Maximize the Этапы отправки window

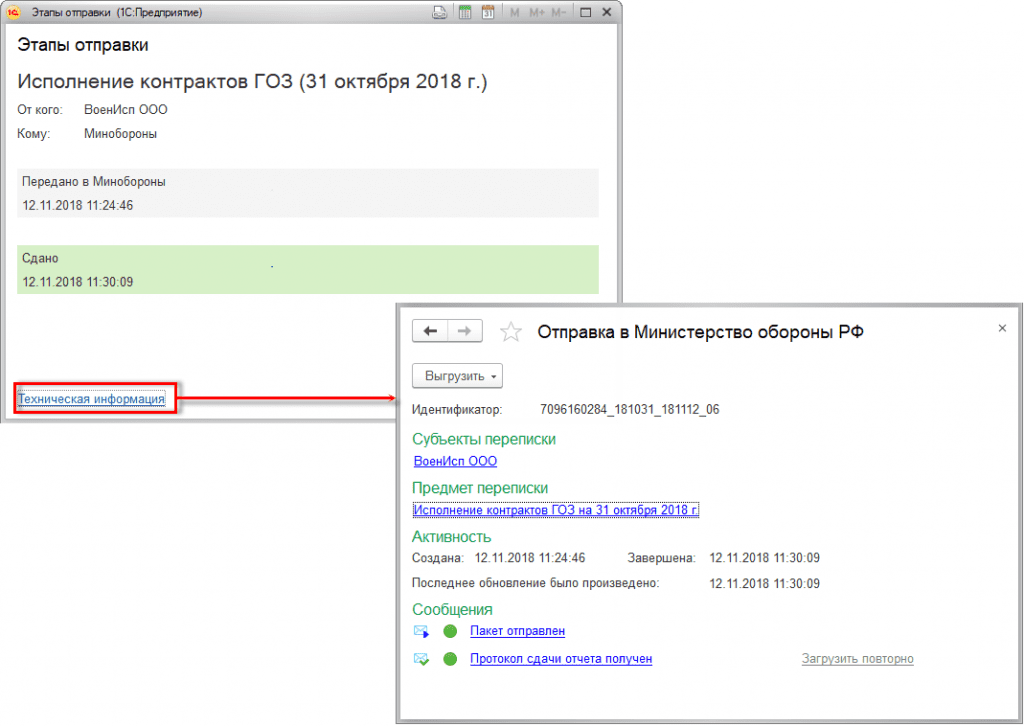tap(586, 12)
